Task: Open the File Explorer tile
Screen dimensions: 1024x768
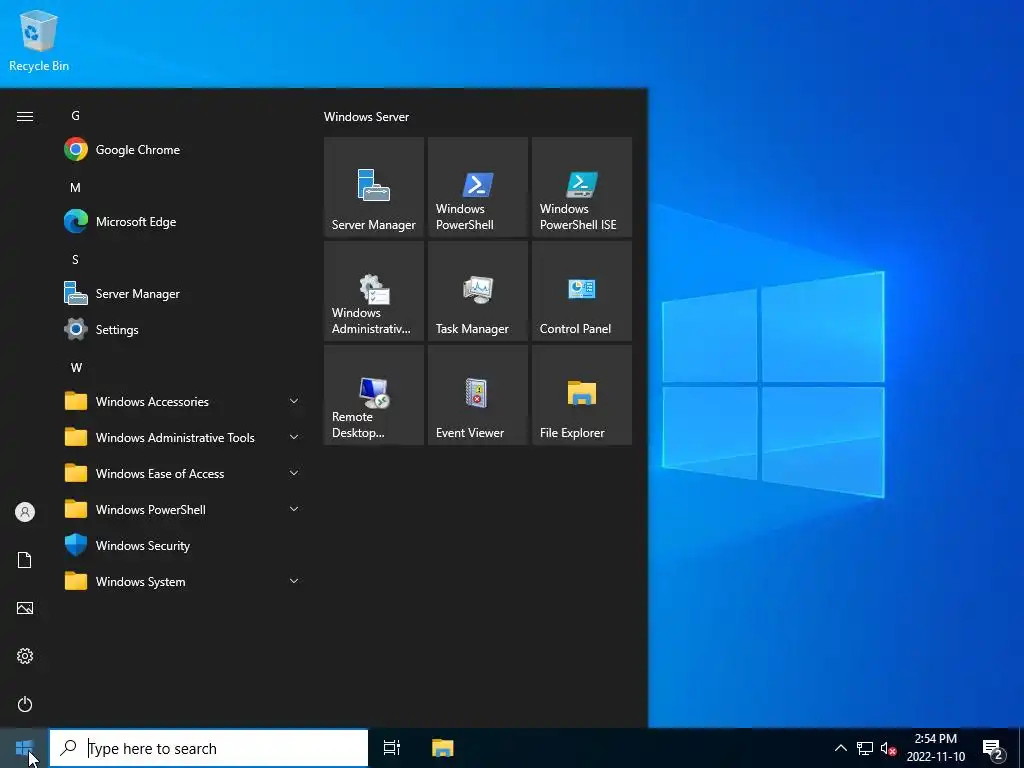Action: [581, 394]
